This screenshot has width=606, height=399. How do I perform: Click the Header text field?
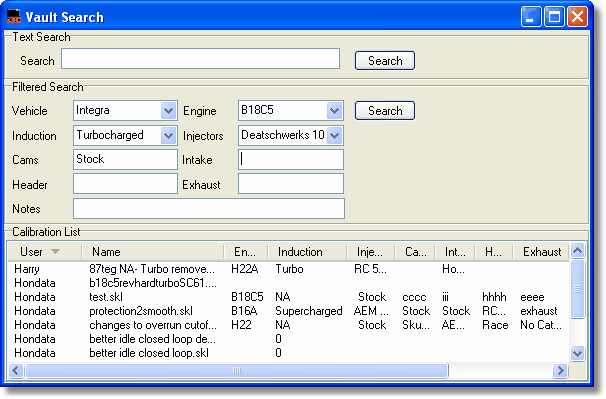125,184
